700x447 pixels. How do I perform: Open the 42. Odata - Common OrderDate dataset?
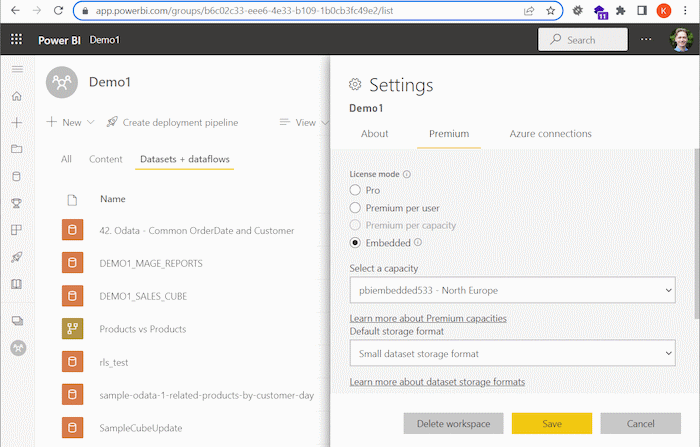coord(196,230)
